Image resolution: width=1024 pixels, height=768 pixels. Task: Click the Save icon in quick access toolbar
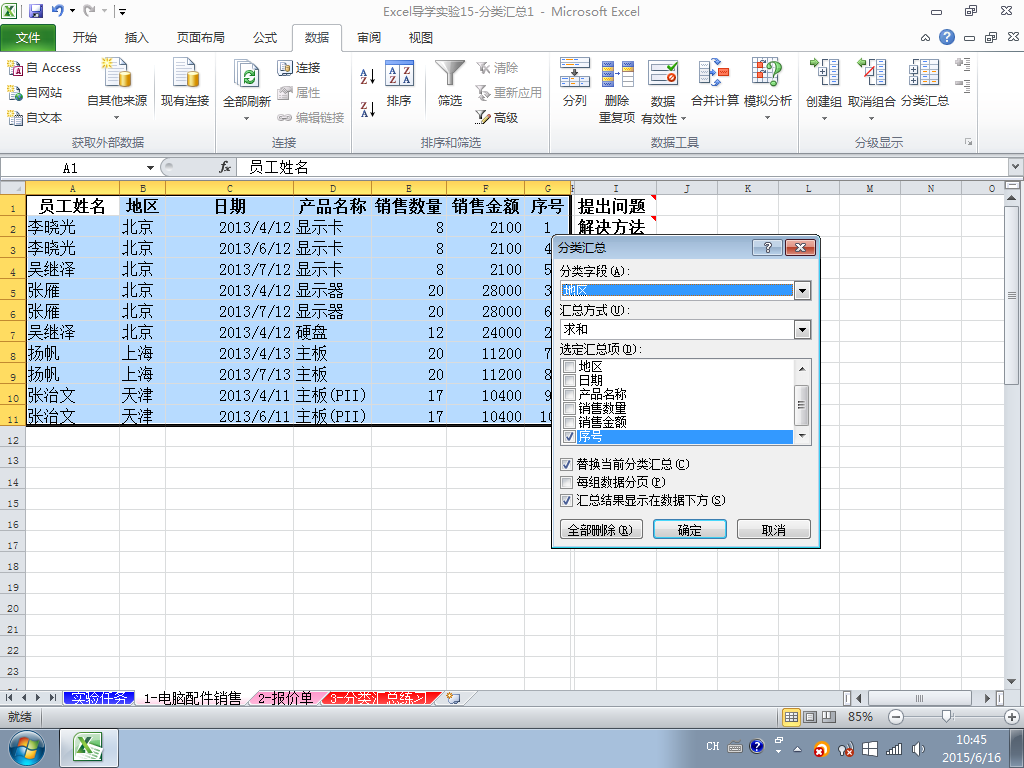tap(36, 10)
